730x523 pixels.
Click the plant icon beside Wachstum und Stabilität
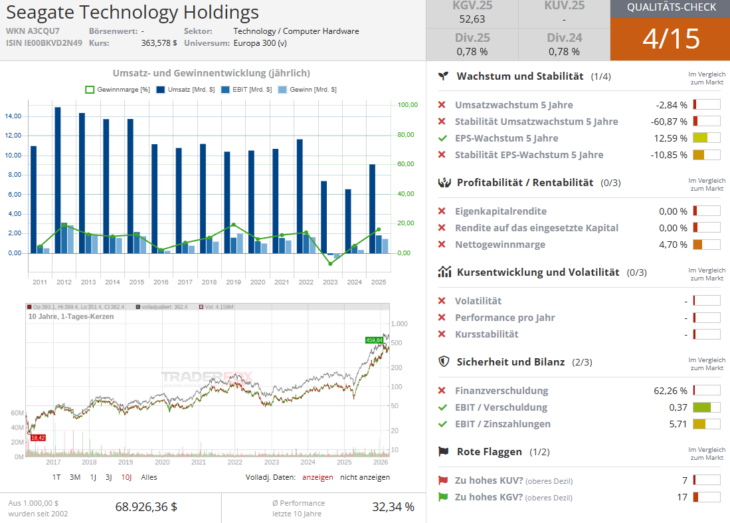(443, 77)
